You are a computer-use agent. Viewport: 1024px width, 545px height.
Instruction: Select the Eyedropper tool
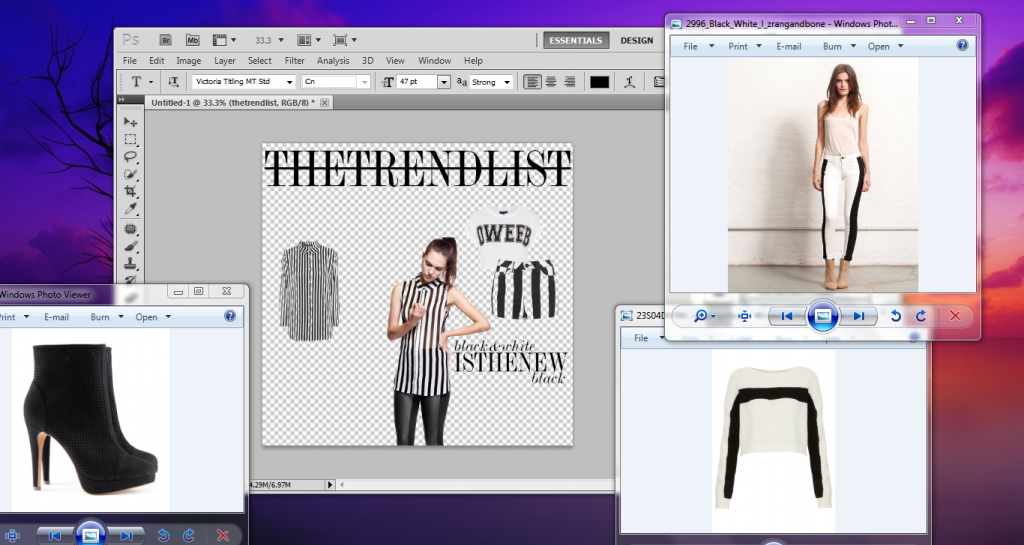coord(131,209)
